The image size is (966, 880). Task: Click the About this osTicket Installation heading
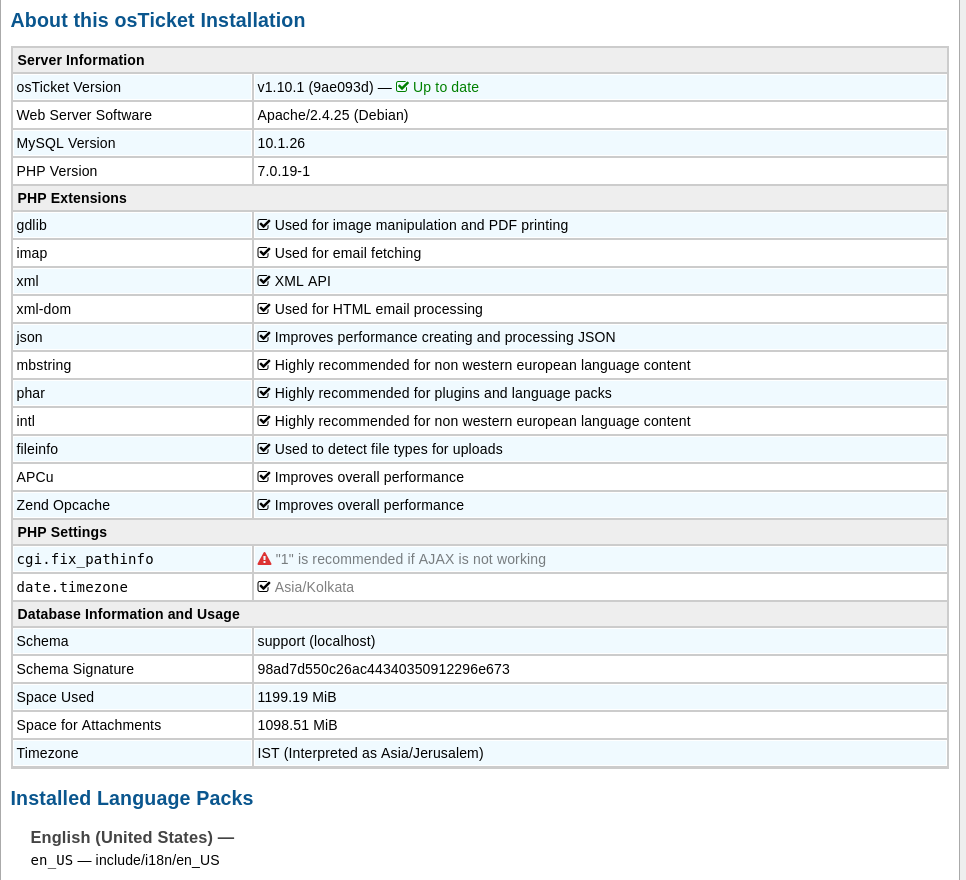(157, 19)
